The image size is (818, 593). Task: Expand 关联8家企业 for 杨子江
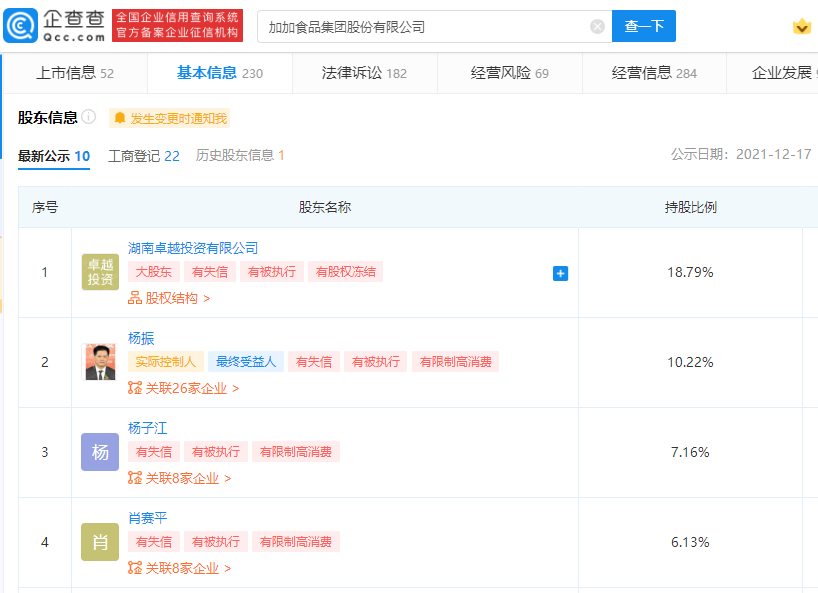179,478
